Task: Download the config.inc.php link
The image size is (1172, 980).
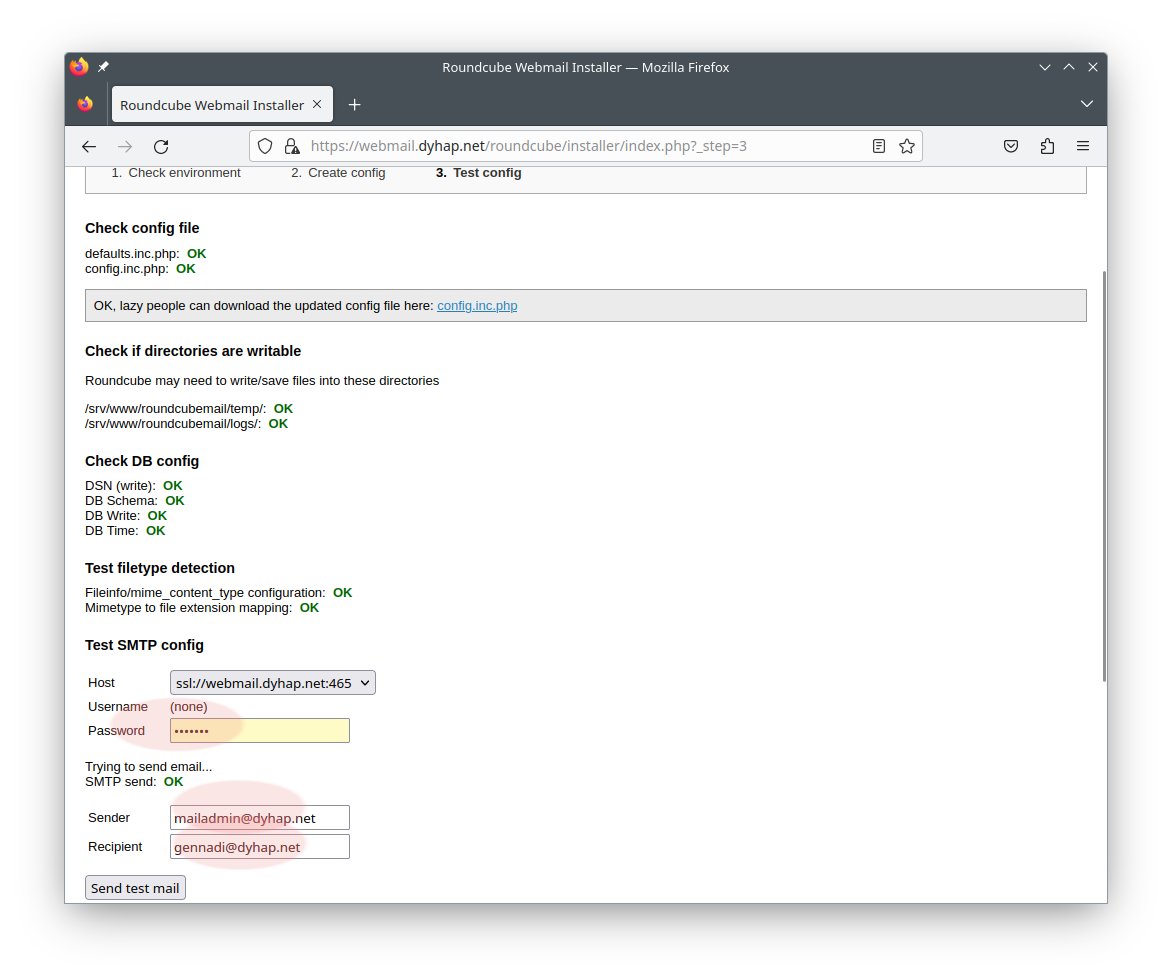Action: [477, 306]
